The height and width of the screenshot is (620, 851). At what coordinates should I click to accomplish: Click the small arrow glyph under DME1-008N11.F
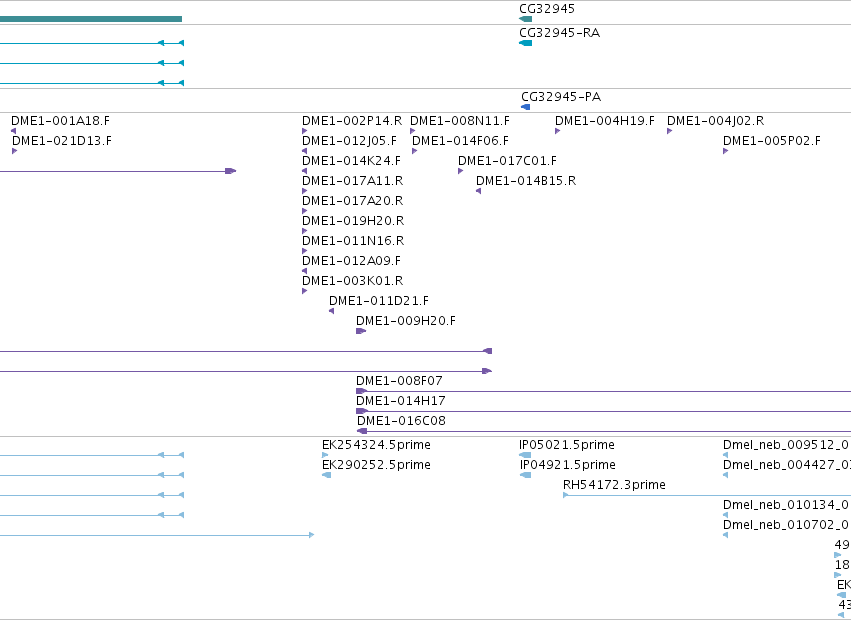pyautogui.click(x=413, y=131)
